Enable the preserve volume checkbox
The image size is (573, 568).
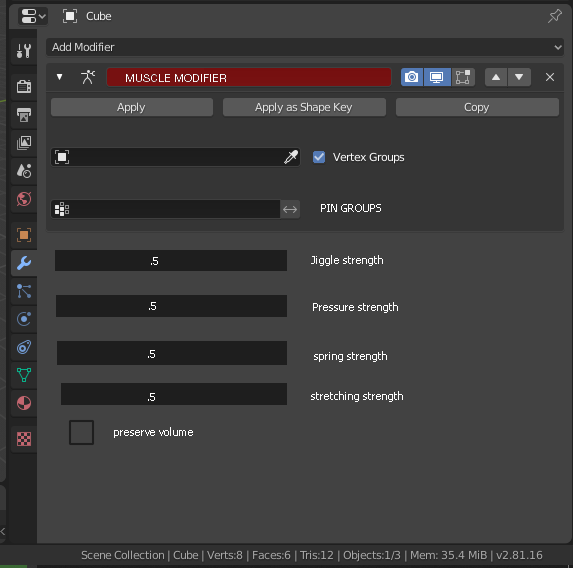click(x=81, y=432)
